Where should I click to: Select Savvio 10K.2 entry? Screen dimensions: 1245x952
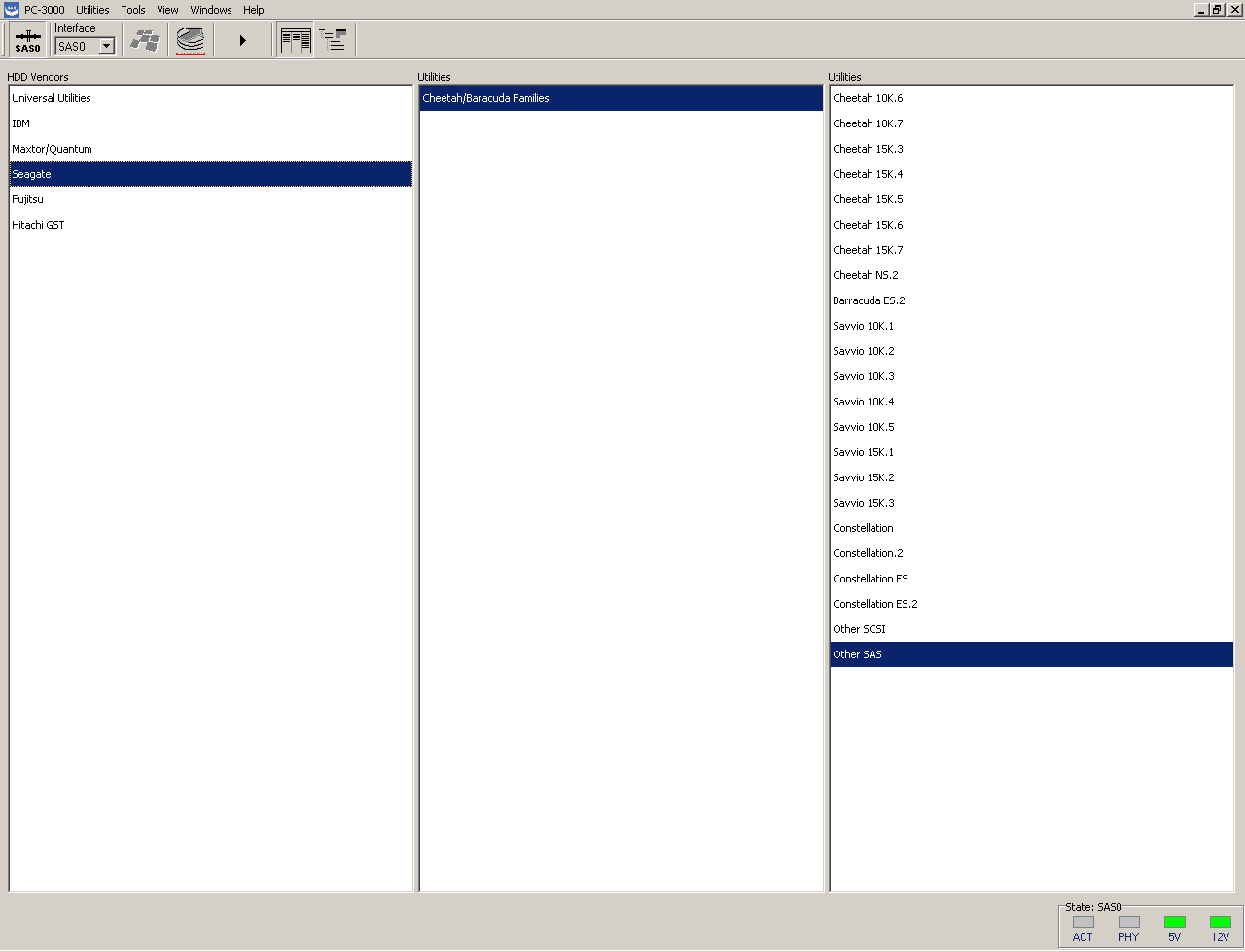pos(1032,351)
